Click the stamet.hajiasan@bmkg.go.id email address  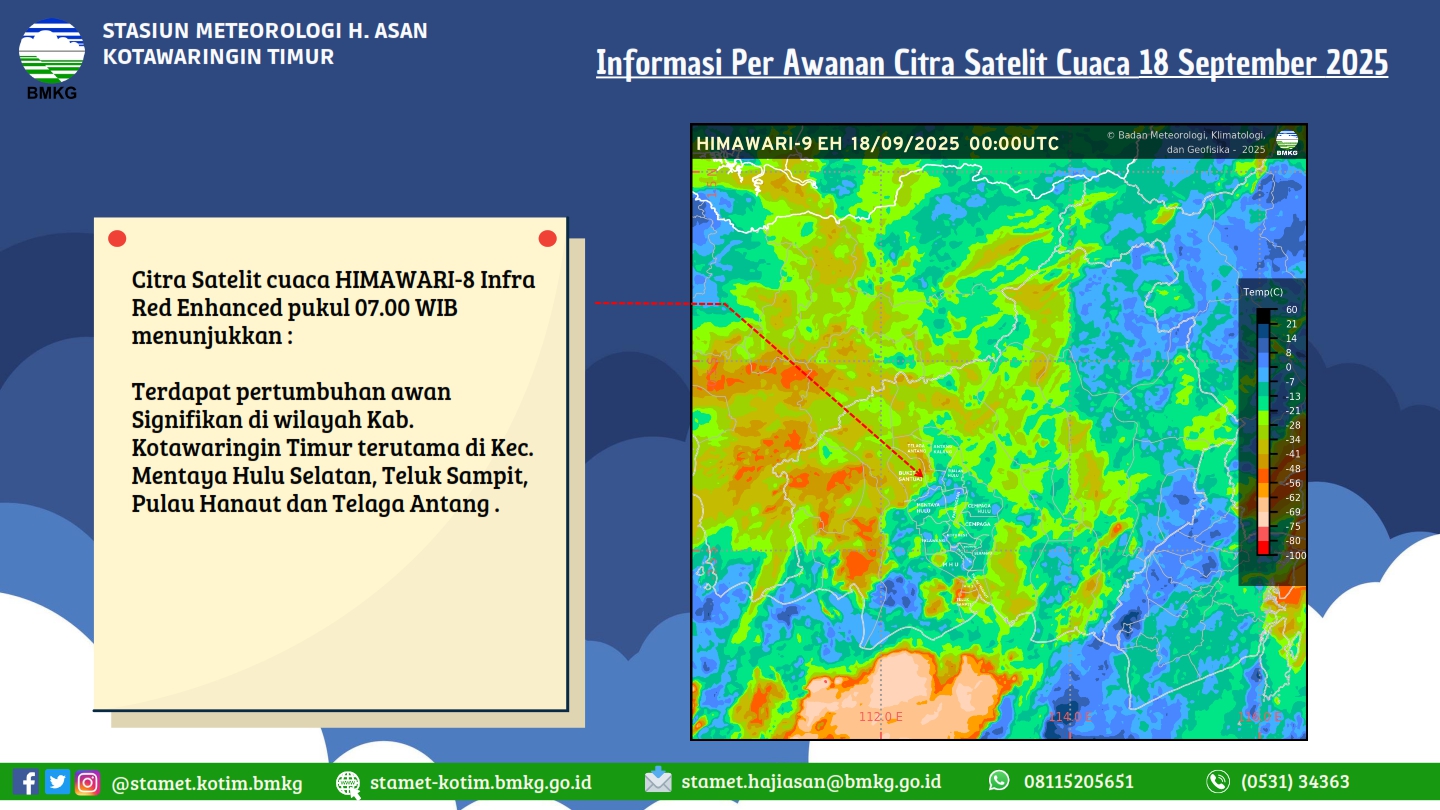coord(811,781)
